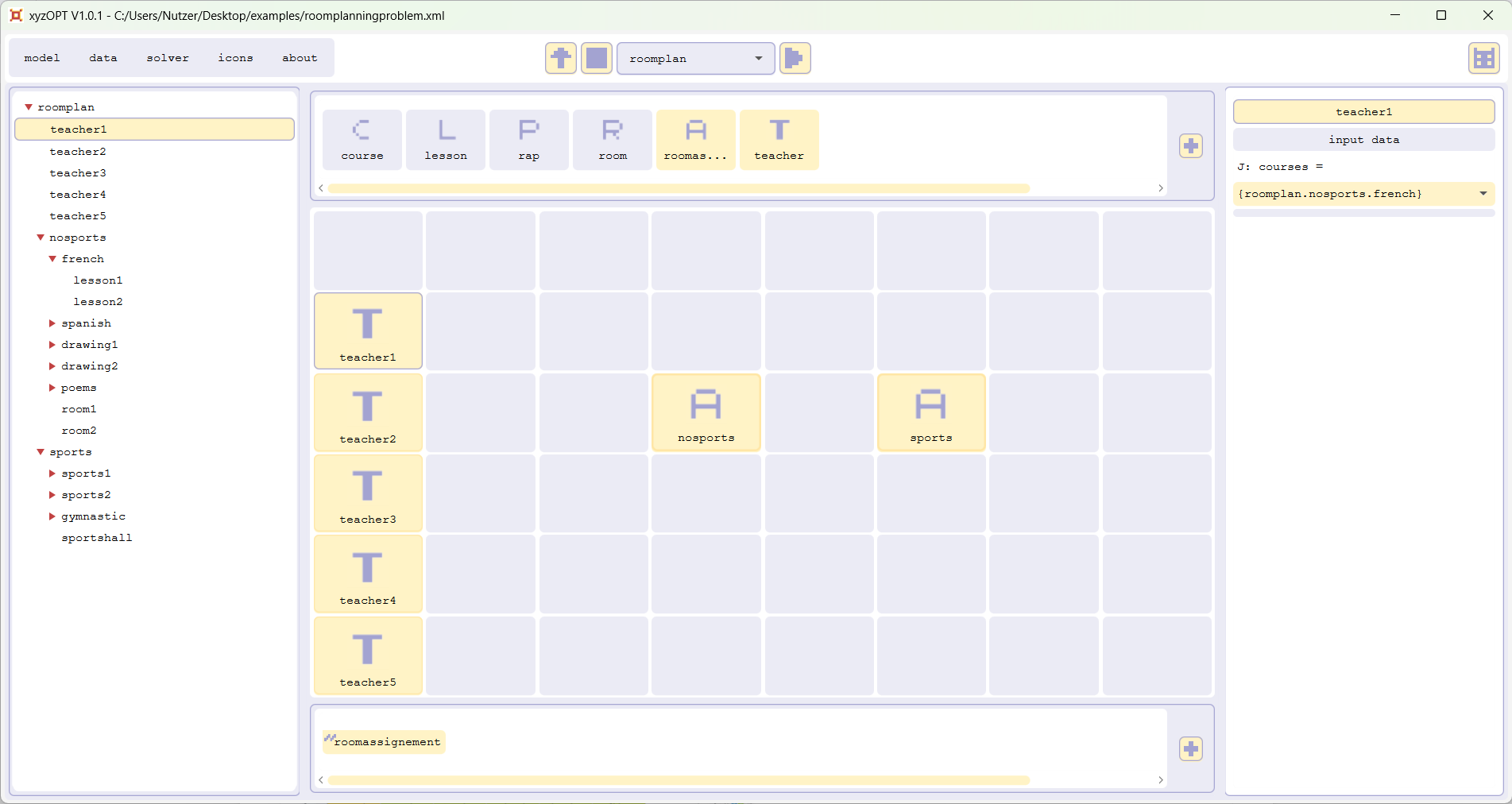This screenshot has width=1512, height=804.
Task: Click the plus icon in the top toolbar
Action: click(560, 58)
